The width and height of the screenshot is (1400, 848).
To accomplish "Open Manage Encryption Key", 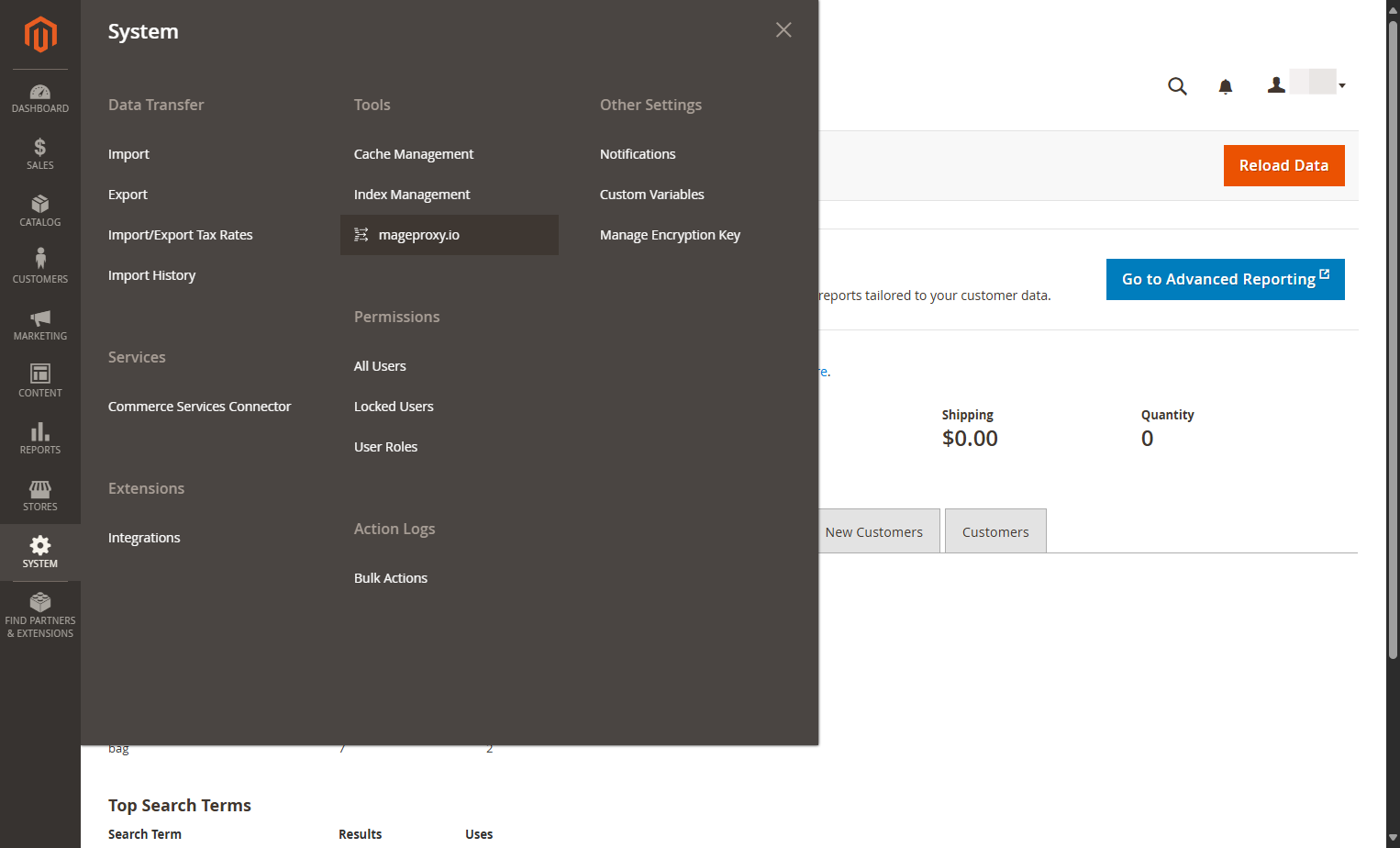I will [x=670, y=235].
